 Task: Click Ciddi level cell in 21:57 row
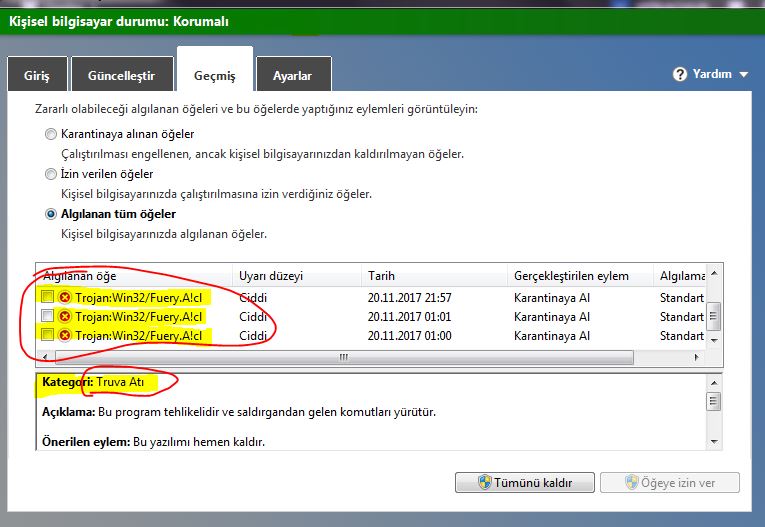tap(253, 298)
